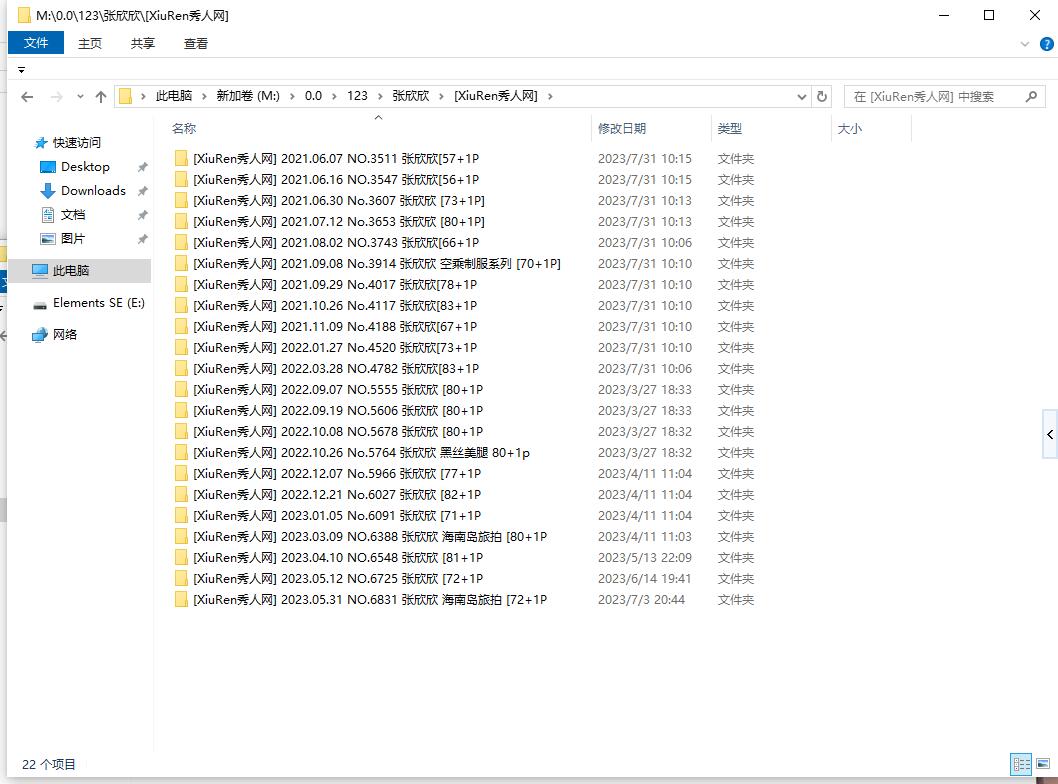The width and height of the screenshot is (1058, 784).
Task: Open Downloads in the navigation pane
Action: pos(93,191)
